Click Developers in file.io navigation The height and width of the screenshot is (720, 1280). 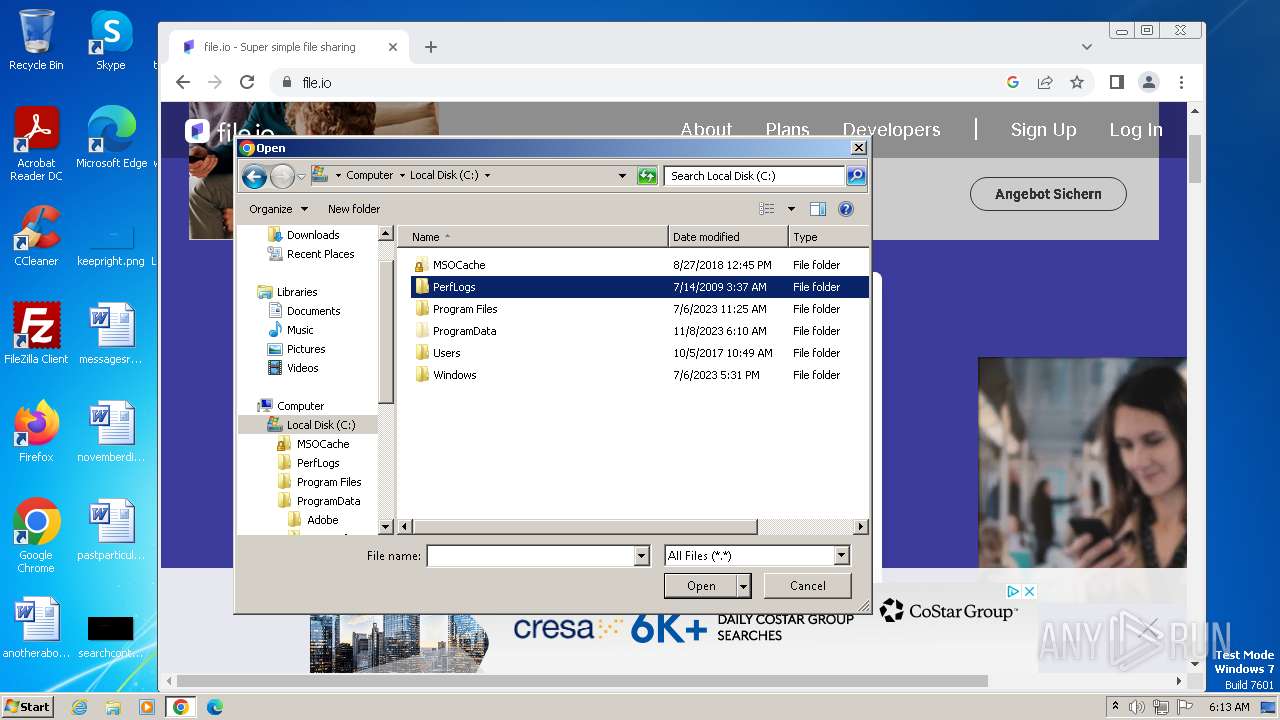pos(891,130)
